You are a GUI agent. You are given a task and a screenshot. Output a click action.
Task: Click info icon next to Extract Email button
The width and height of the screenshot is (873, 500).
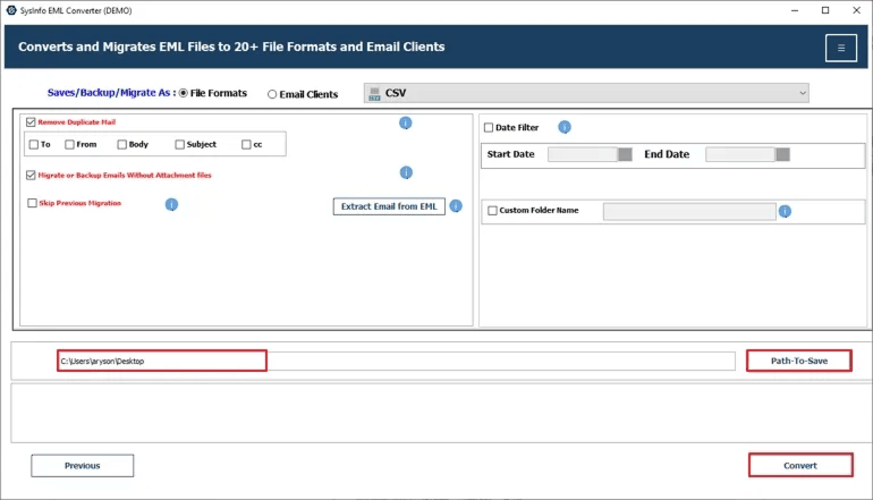tap(455, 206)
